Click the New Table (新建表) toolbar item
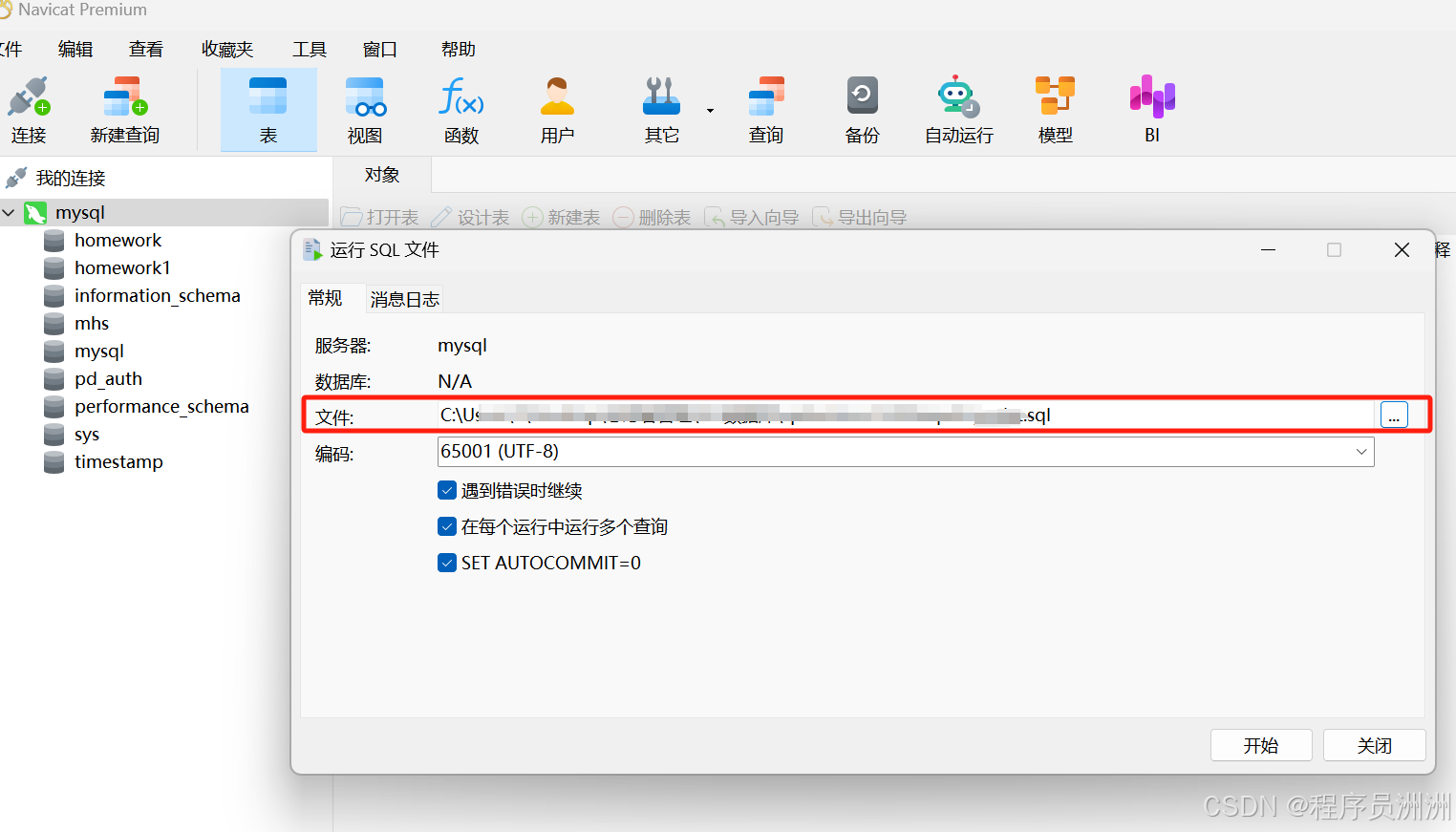 pyautogui.click(x=562, y=218)
